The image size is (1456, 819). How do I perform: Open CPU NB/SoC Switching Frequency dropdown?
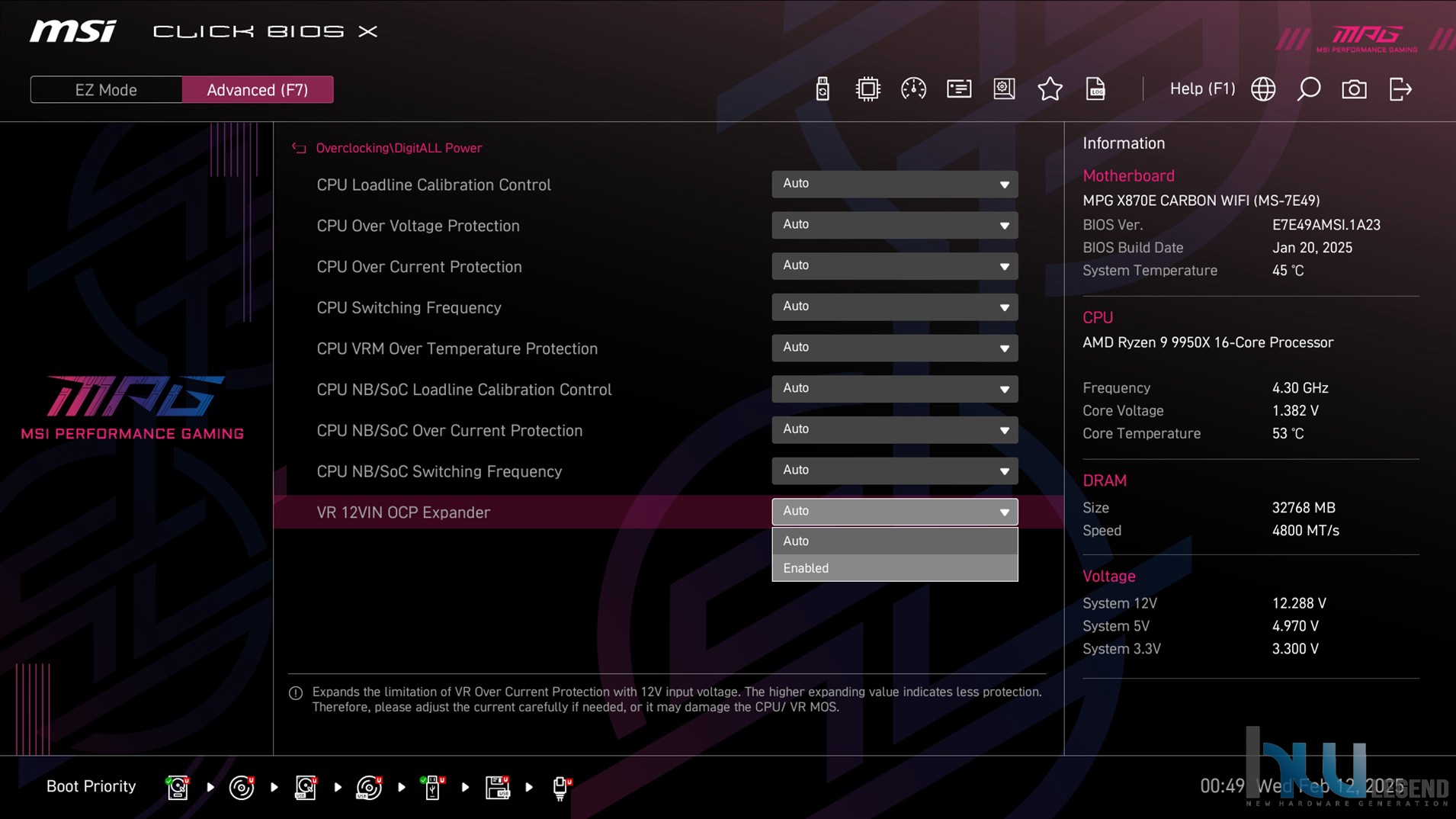pyautogui.click(x=894, y=471)
